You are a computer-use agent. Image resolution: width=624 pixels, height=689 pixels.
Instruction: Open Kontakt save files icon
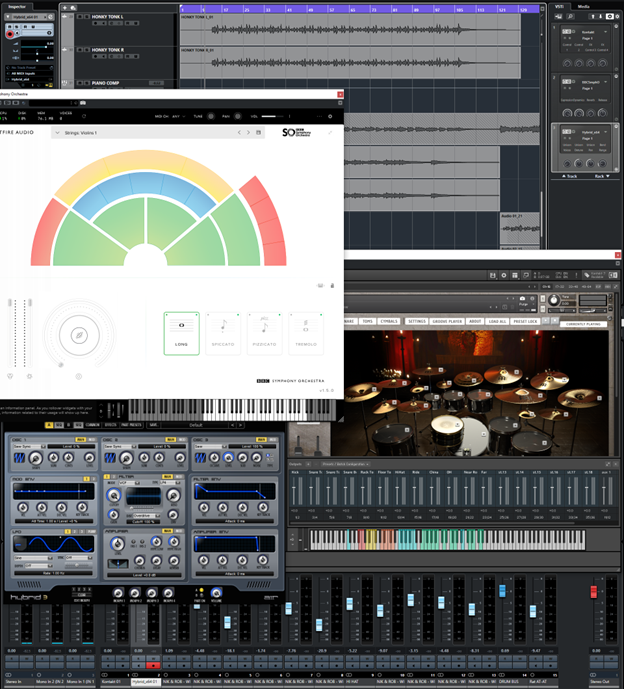493,275
